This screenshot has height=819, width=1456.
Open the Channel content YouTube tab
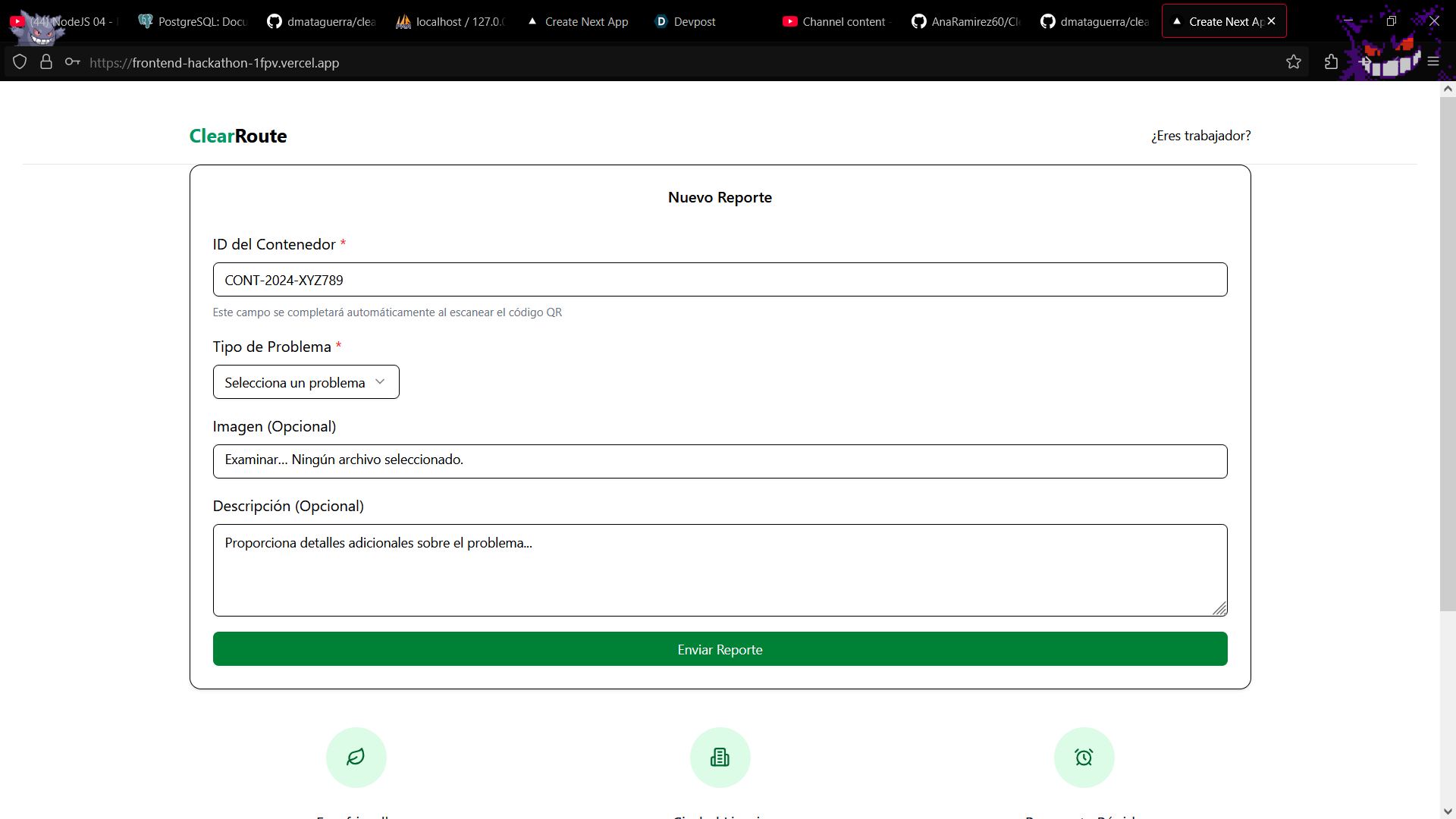(834, 21)
